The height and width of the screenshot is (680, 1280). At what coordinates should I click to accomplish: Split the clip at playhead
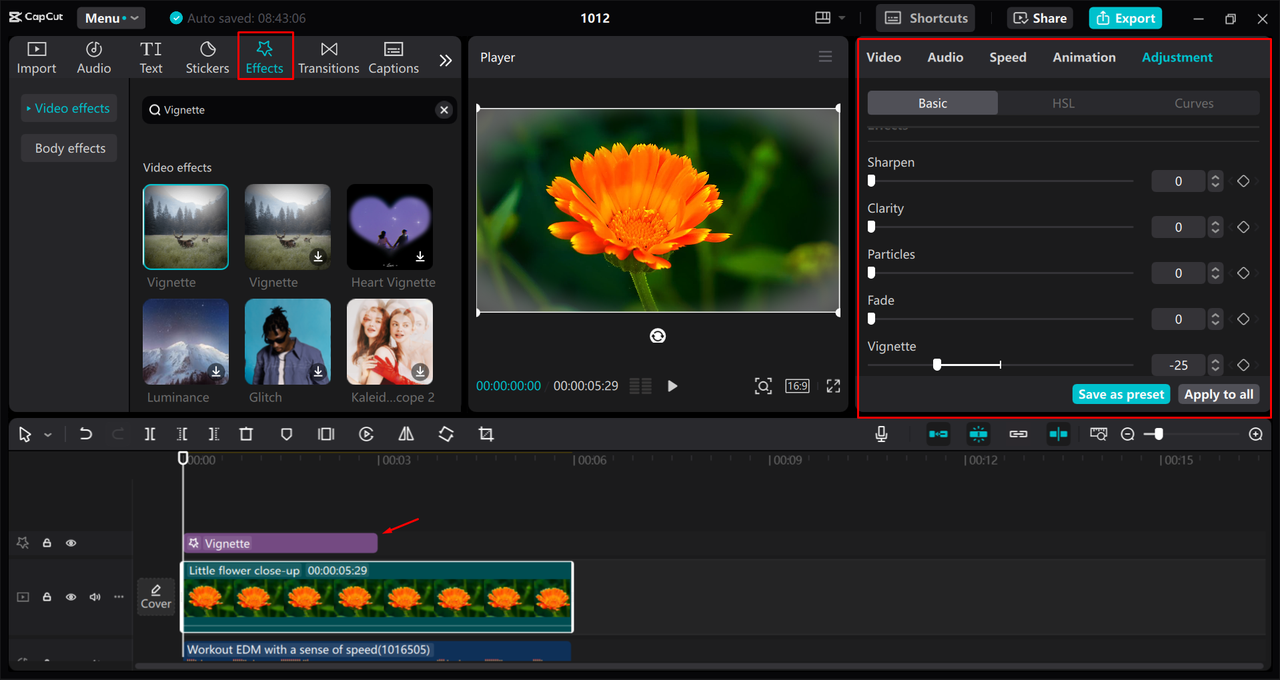coord(150,434)
